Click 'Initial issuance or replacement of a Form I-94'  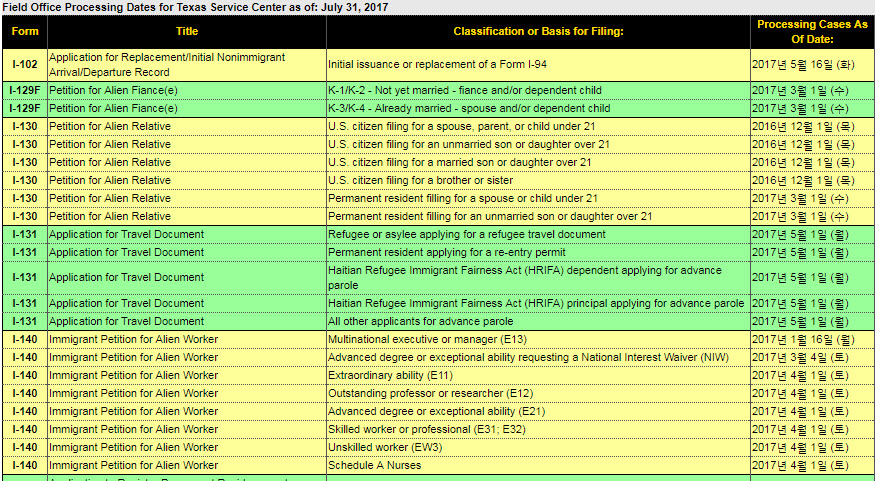(x=437, y=65)
